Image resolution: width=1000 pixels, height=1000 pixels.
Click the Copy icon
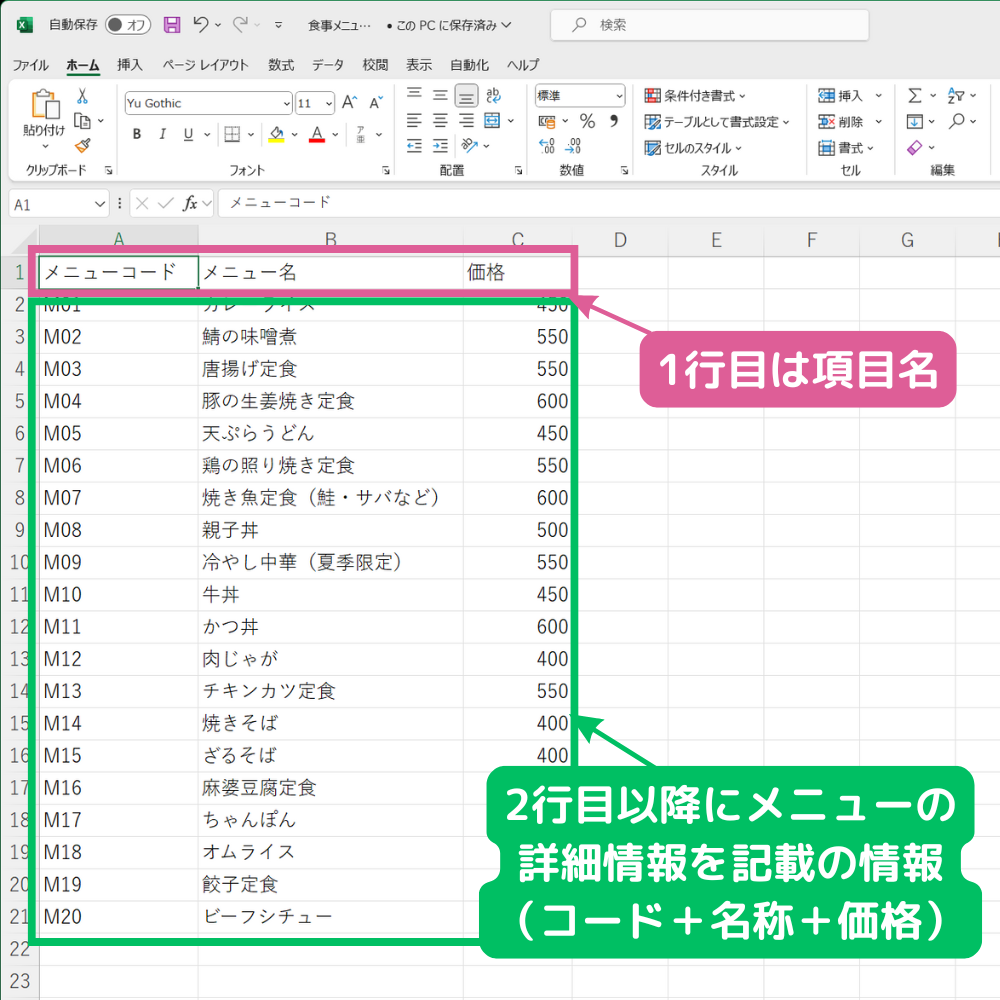click(82, 121)
